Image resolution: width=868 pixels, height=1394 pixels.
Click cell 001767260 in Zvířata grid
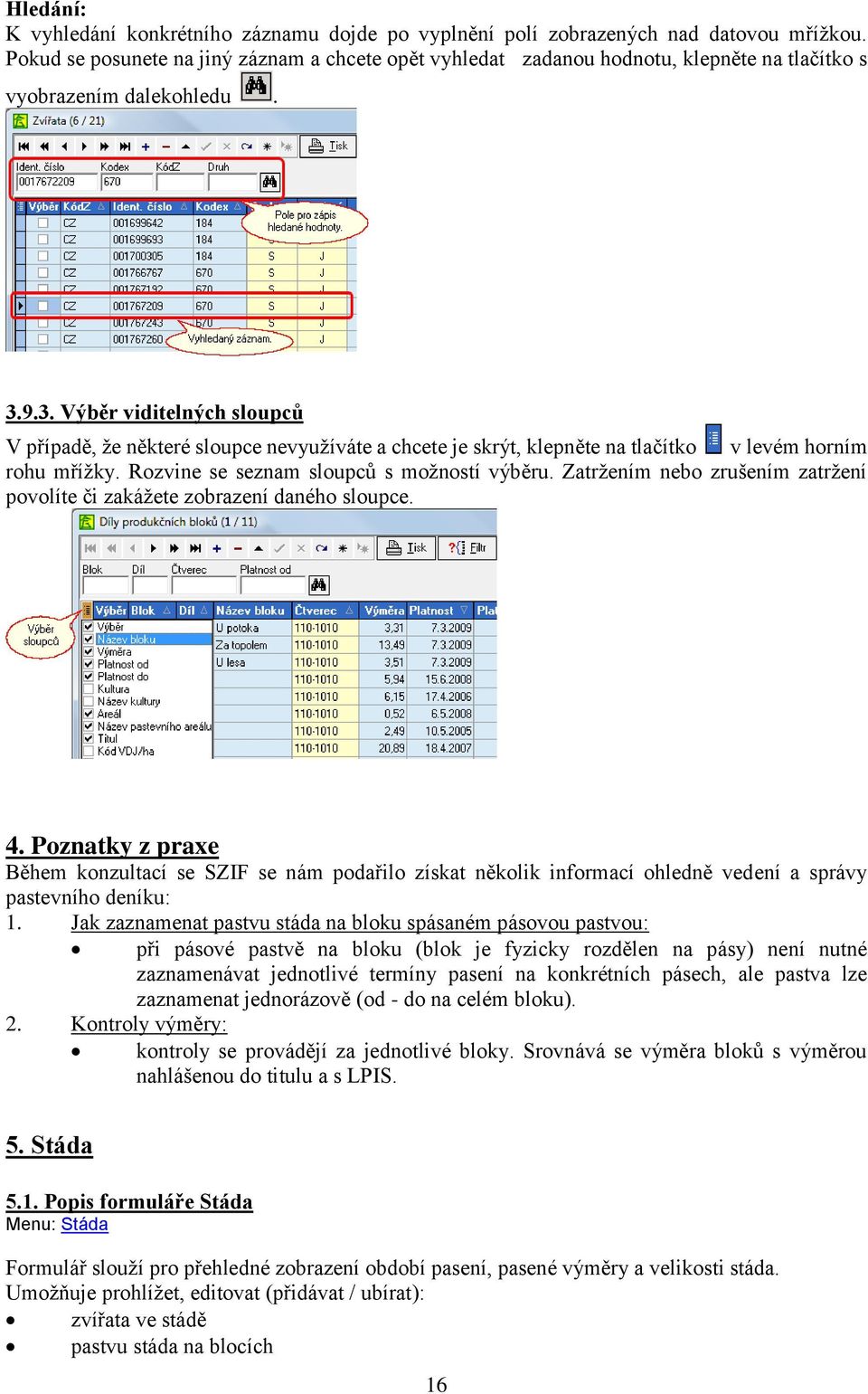[151, 339]
